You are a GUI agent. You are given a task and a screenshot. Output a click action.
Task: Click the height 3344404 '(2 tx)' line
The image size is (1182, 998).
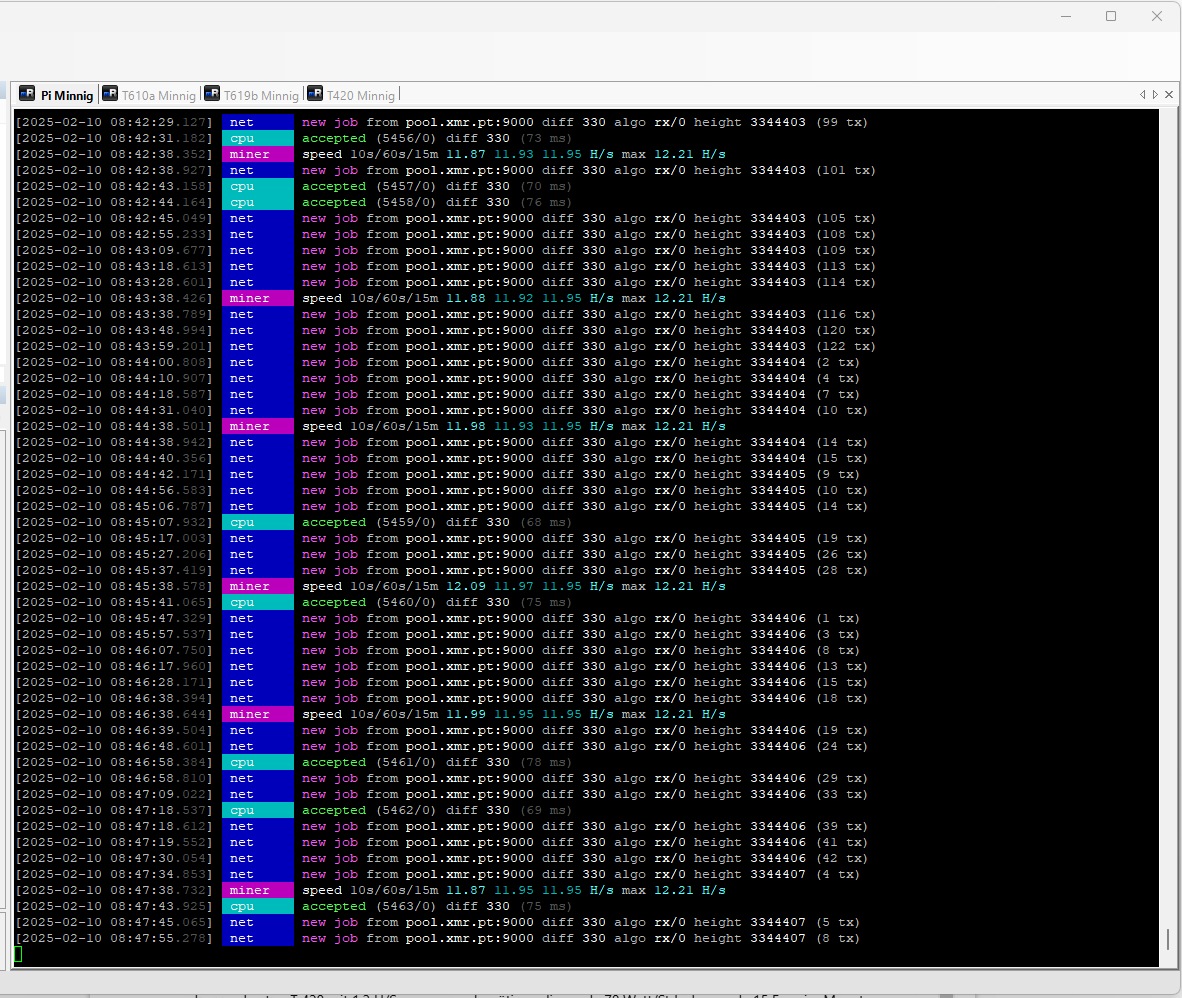pyautogui.click(x=437, y=362)
